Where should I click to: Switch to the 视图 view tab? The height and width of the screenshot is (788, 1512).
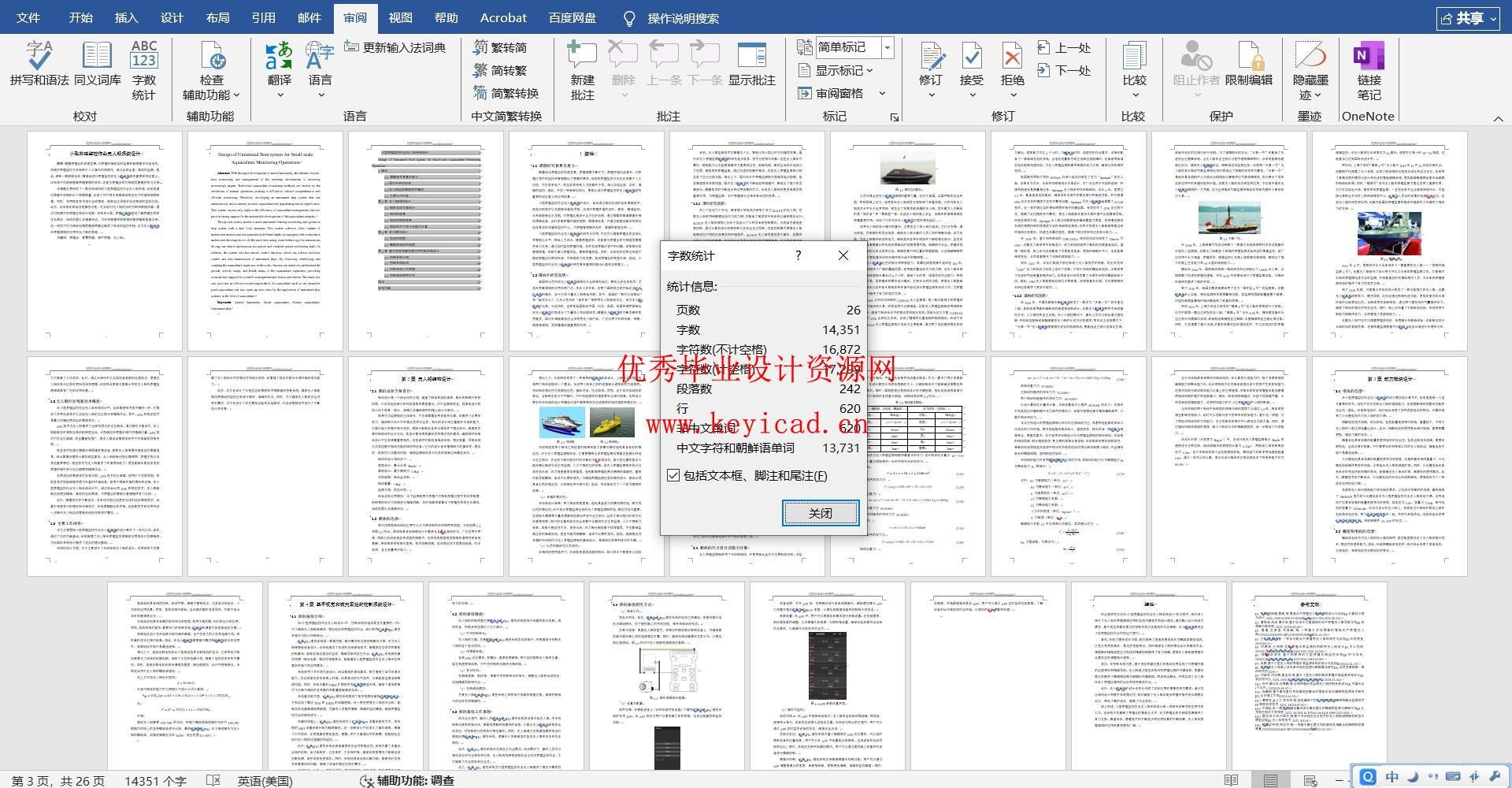pyautogui.click(x=400, y=17)
